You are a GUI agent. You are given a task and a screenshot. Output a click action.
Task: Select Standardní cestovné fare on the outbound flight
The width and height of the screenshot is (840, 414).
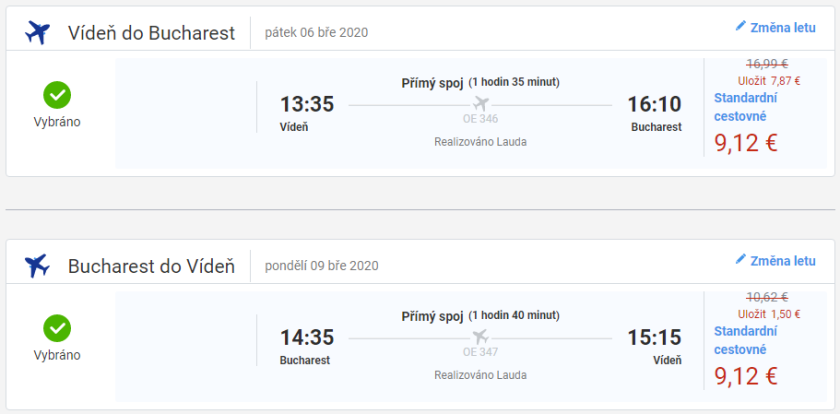[746, 106]
